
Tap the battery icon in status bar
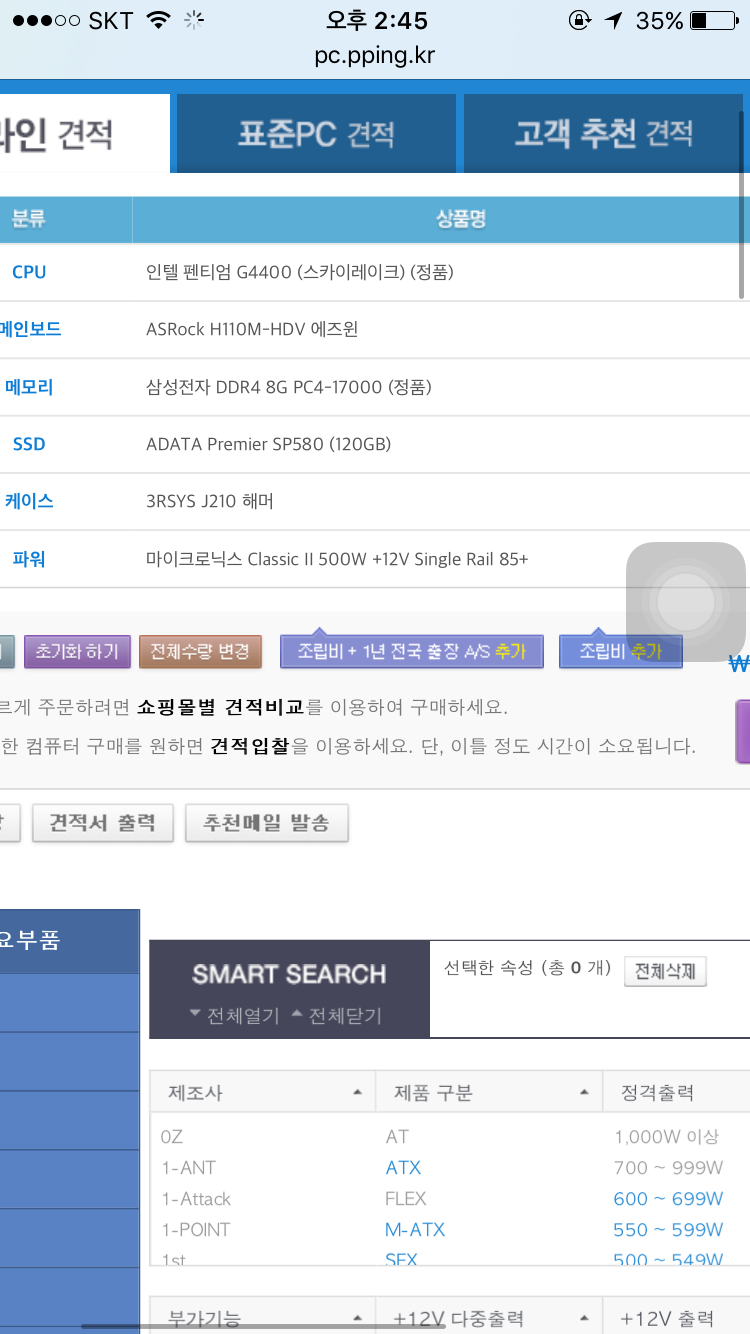tap(712, 21)
